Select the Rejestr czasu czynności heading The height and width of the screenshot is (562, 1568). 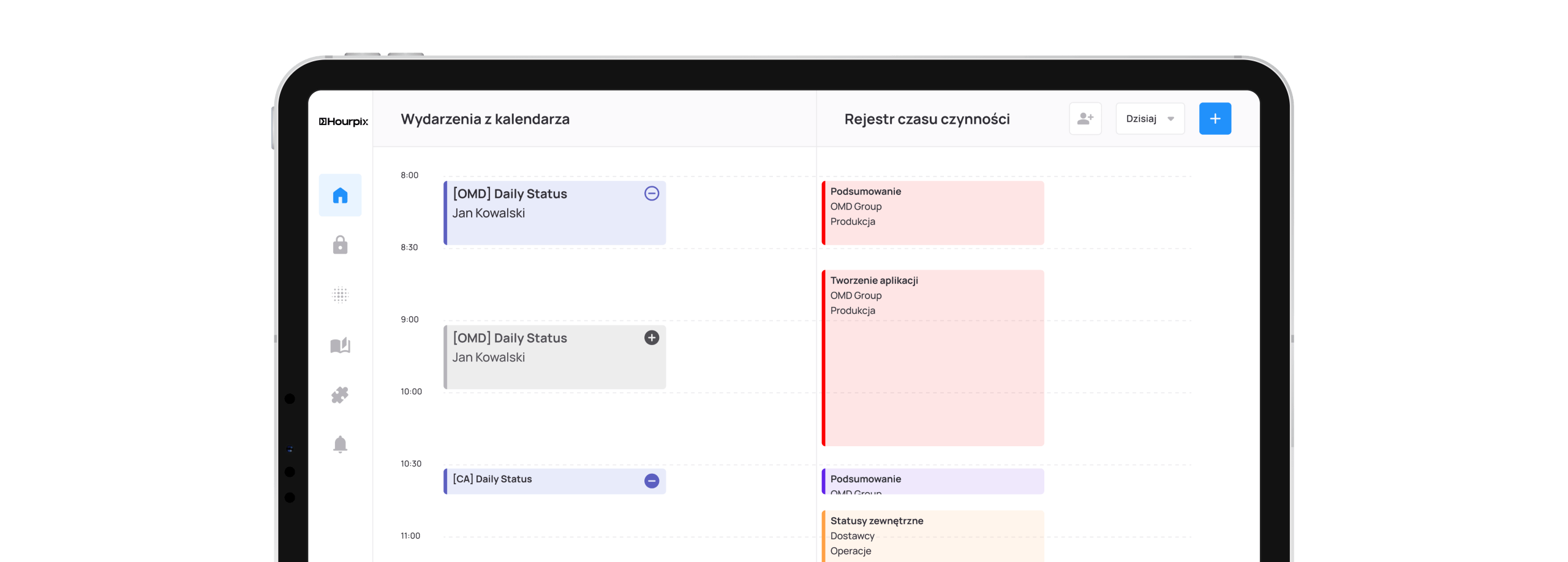coord(927,119)
